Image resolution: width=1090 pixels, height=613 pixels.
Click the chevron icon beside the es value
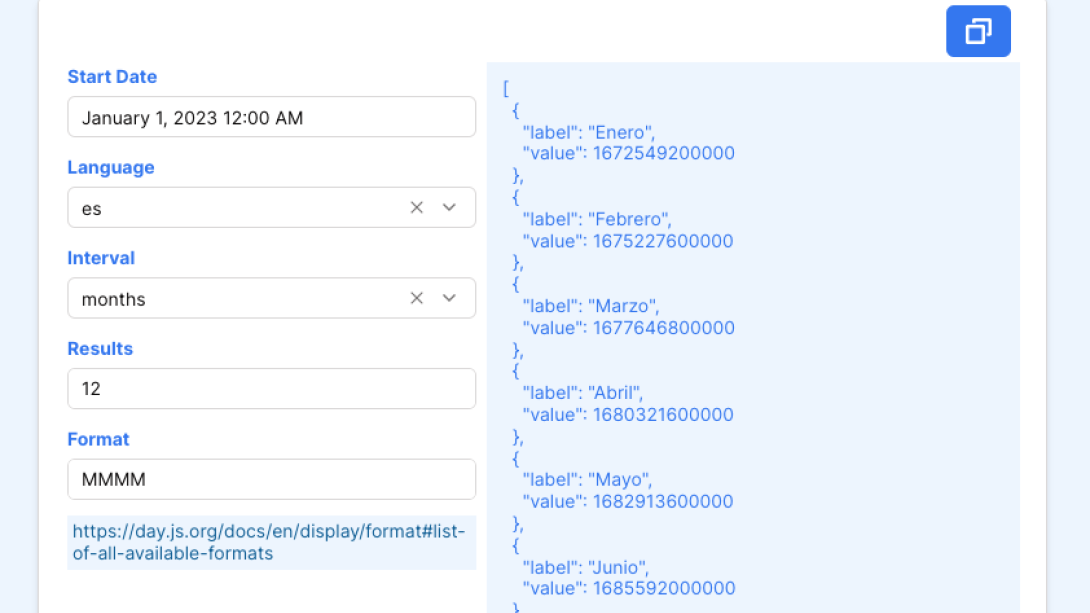point(448,207)
